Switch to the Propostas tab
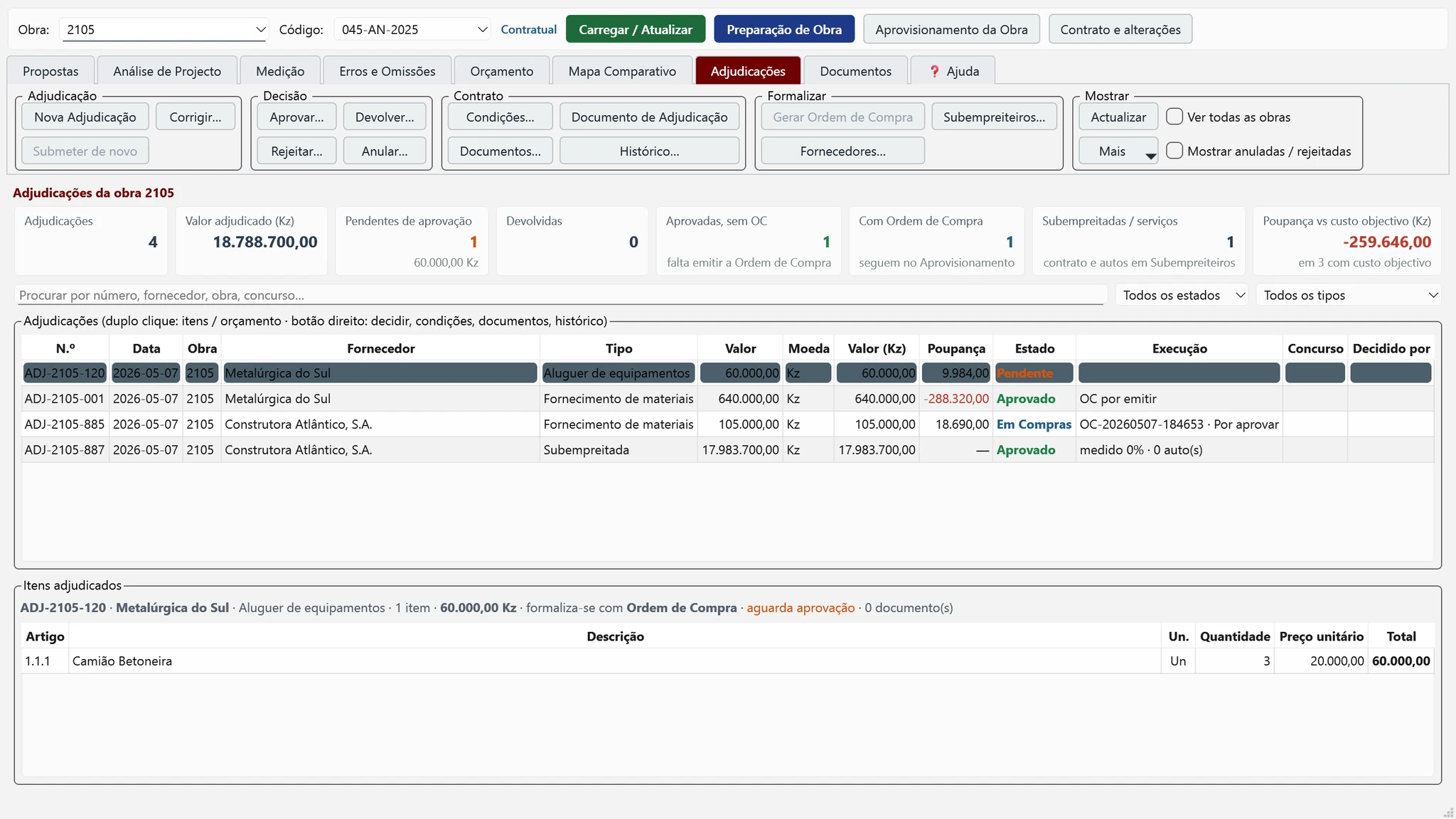Screen dimensions: 1456x819 pos(50,71)
